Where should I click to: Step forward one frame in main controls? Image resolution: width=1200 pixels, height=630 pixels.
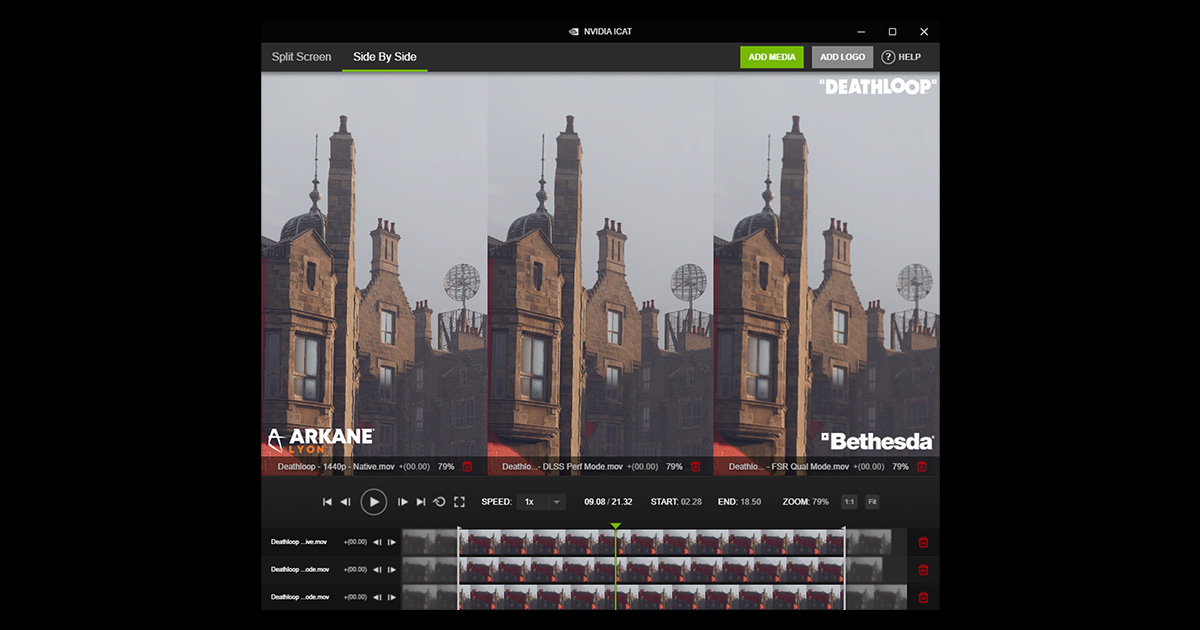[403, 502]
